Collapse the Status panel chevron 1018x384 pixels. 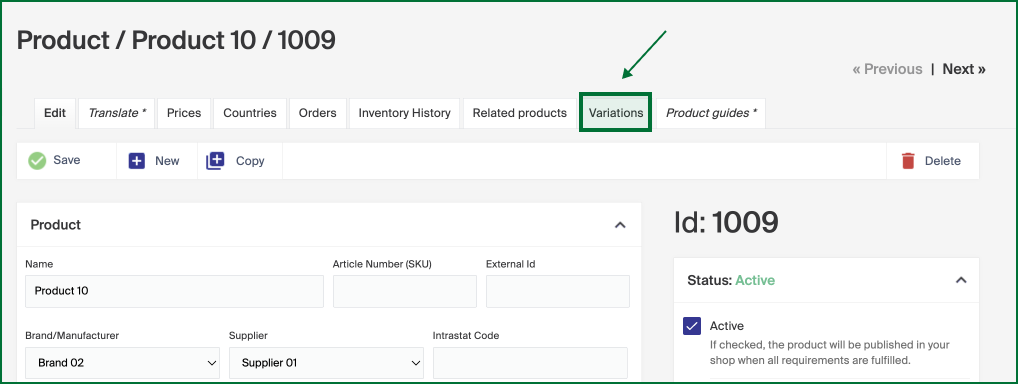point(962,280)
